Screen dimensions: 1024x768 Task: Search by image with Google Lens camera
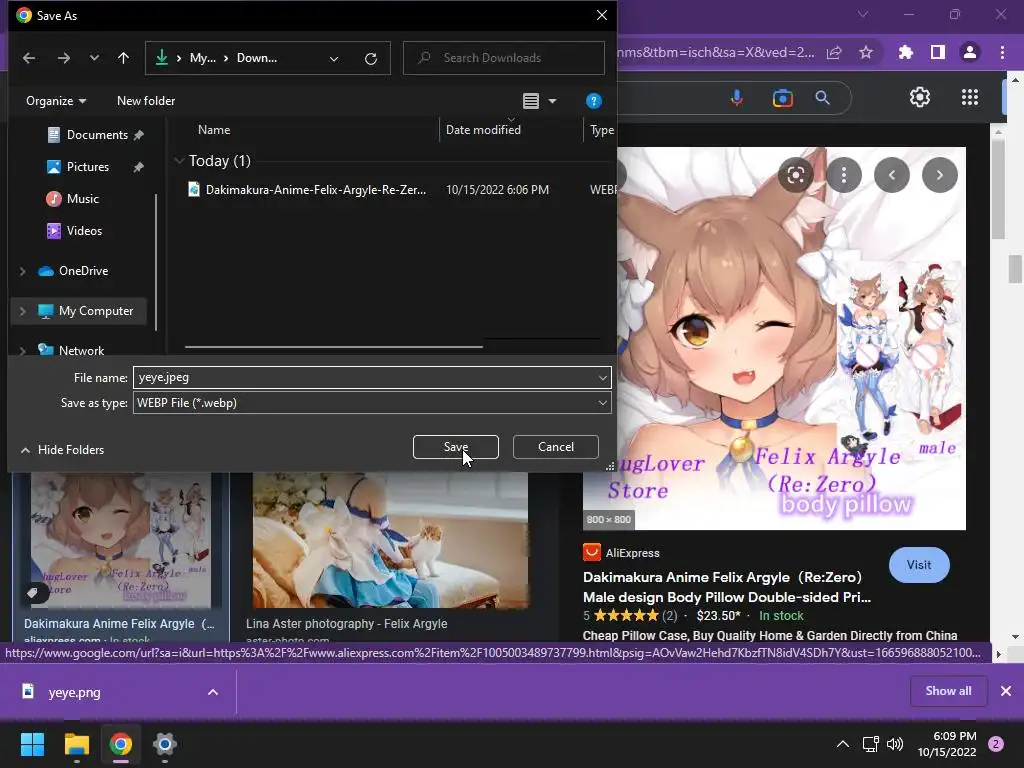(x=782, y=98)
